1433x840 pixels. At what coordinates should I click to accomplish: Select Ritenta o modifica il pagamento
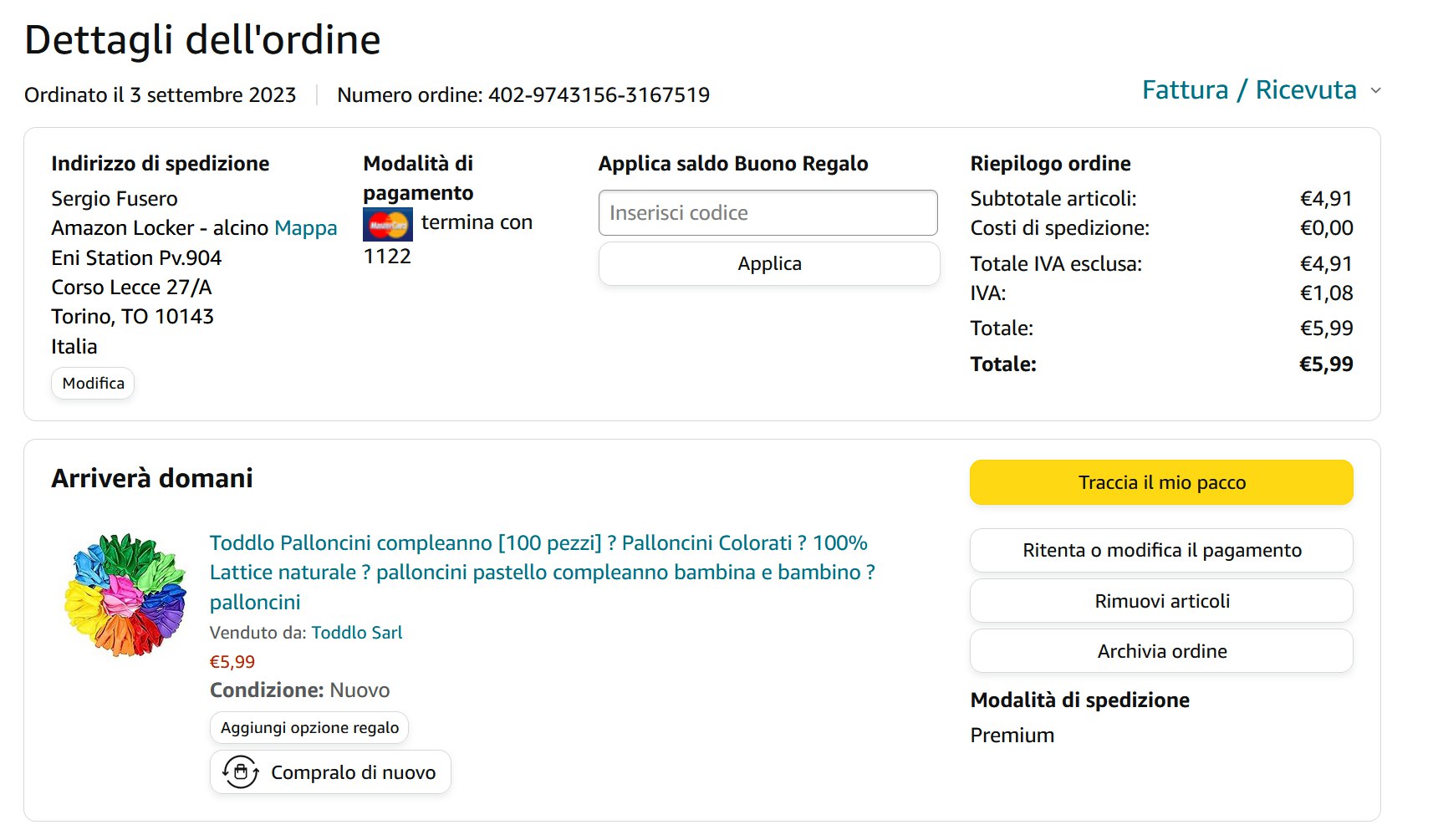coord(1160,550)
